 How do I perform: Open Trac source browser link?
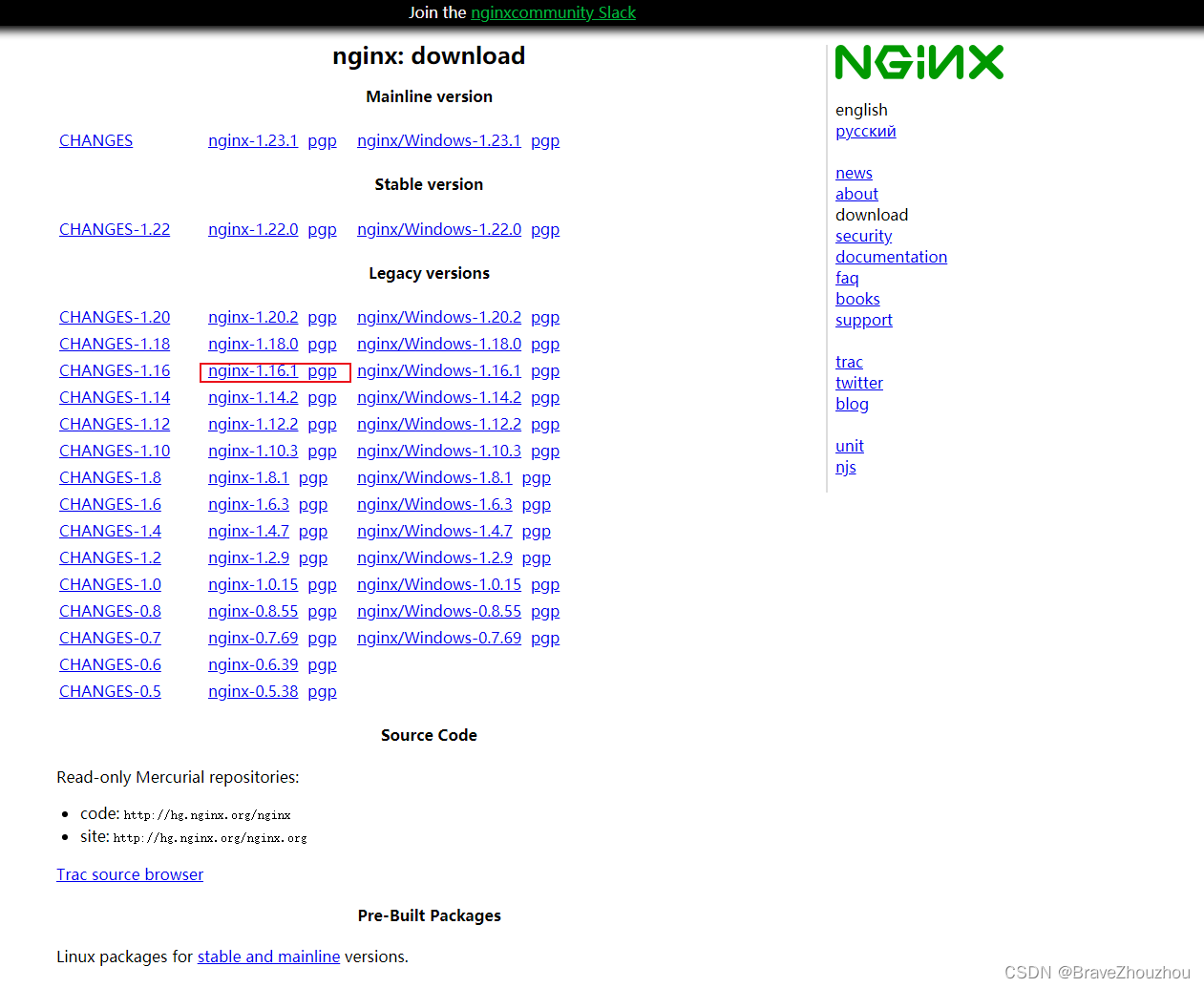[x=130, y=874]
